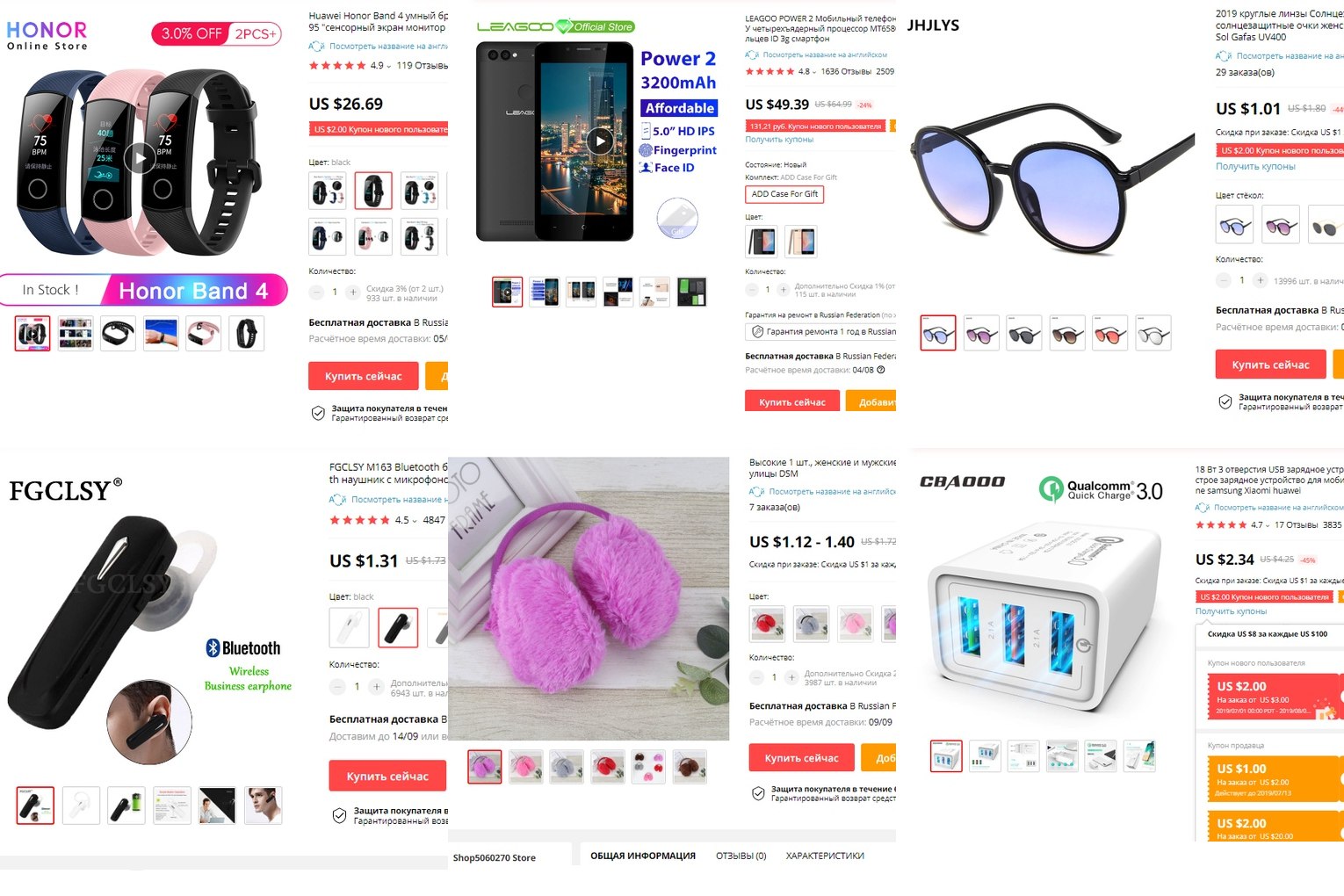Switch to the ОТЗЫВЫ (0) tab
Viewport: 1344px width, 896px height.
(741, 856)
